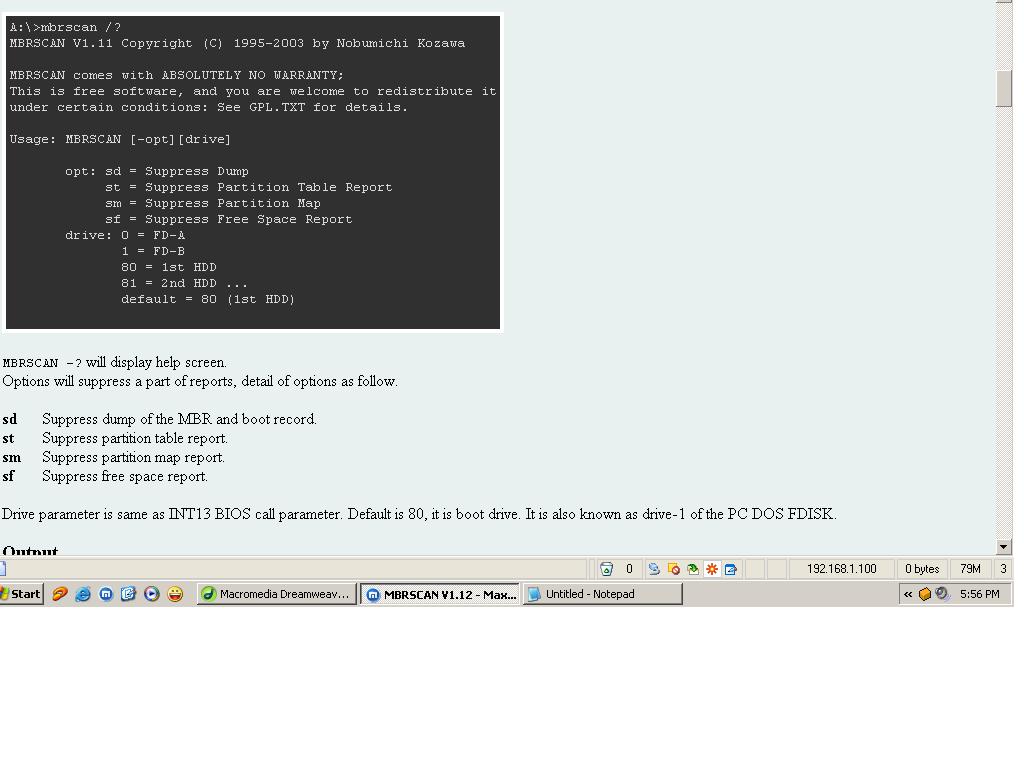Switch to Macromedia Dreamweaver taskbar window
The height and width of the screenshot is (768, 1024).
pos(277,594)
